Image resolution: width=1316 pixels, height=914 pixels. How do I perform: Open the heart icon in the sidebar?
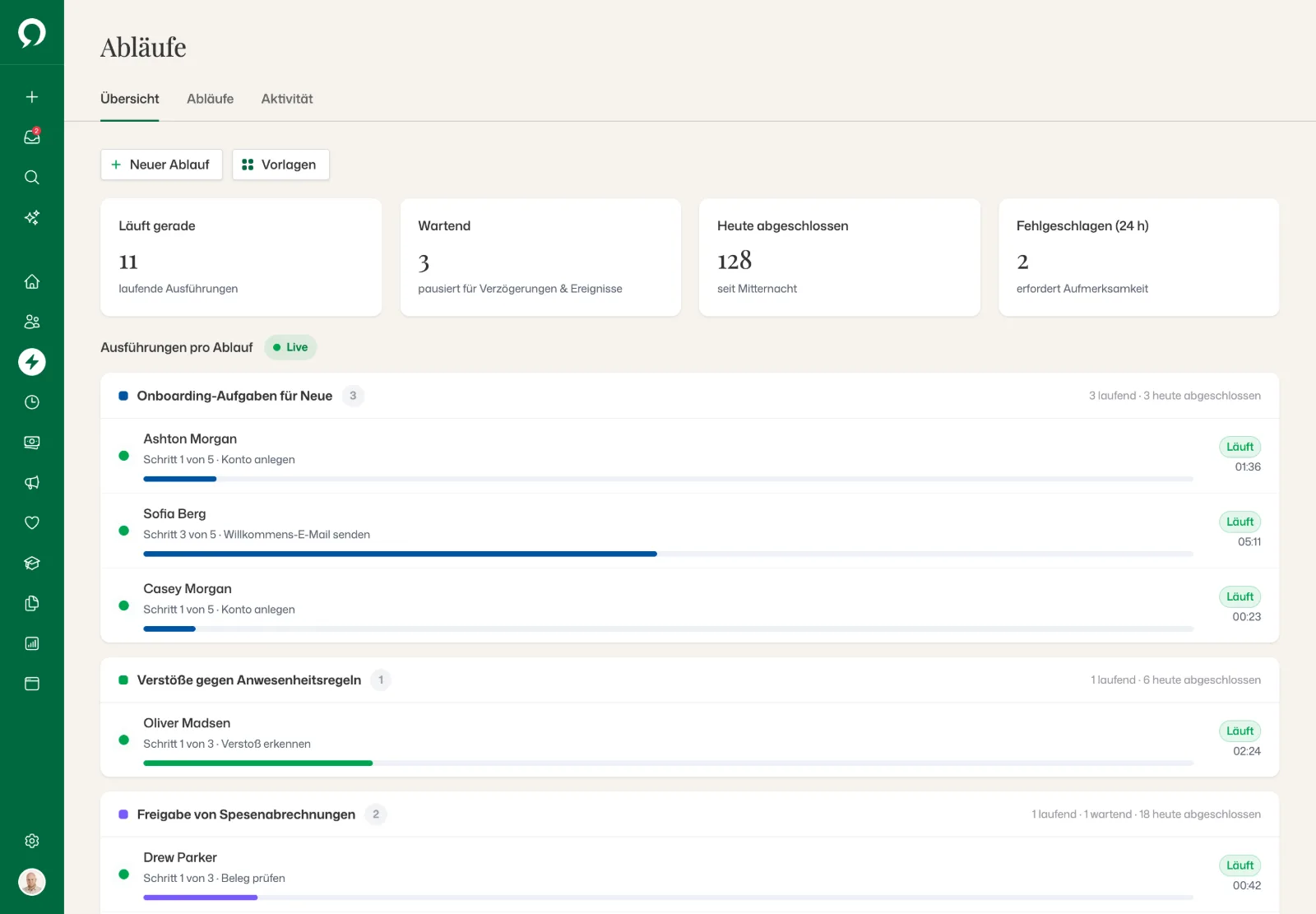[x=32, y=523]
